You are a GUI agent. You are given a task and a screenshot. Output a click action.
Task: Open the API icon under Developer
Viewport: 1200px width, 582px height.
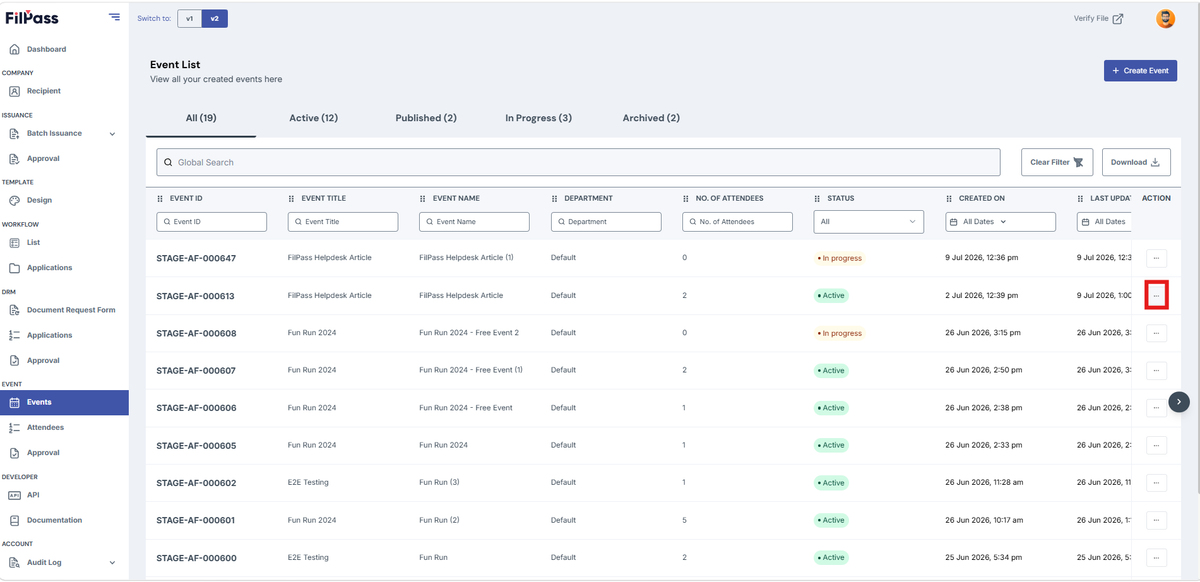coord(14,495)
